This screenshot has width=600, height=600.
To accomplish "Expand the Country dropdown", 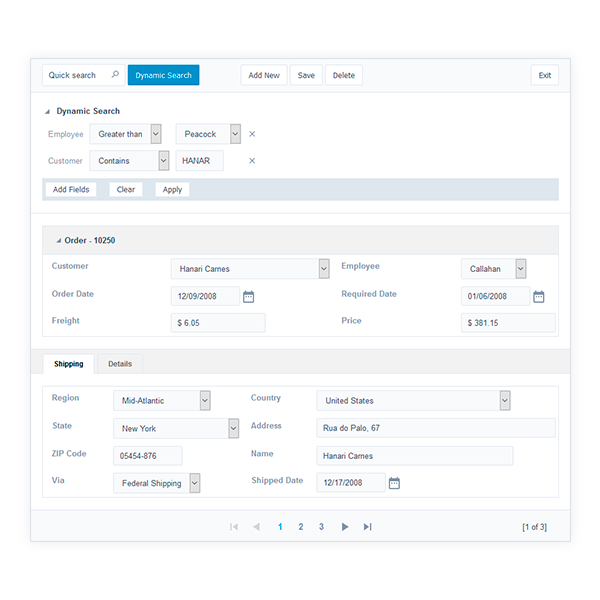I will pyautogui.click(x=505, y=401).
